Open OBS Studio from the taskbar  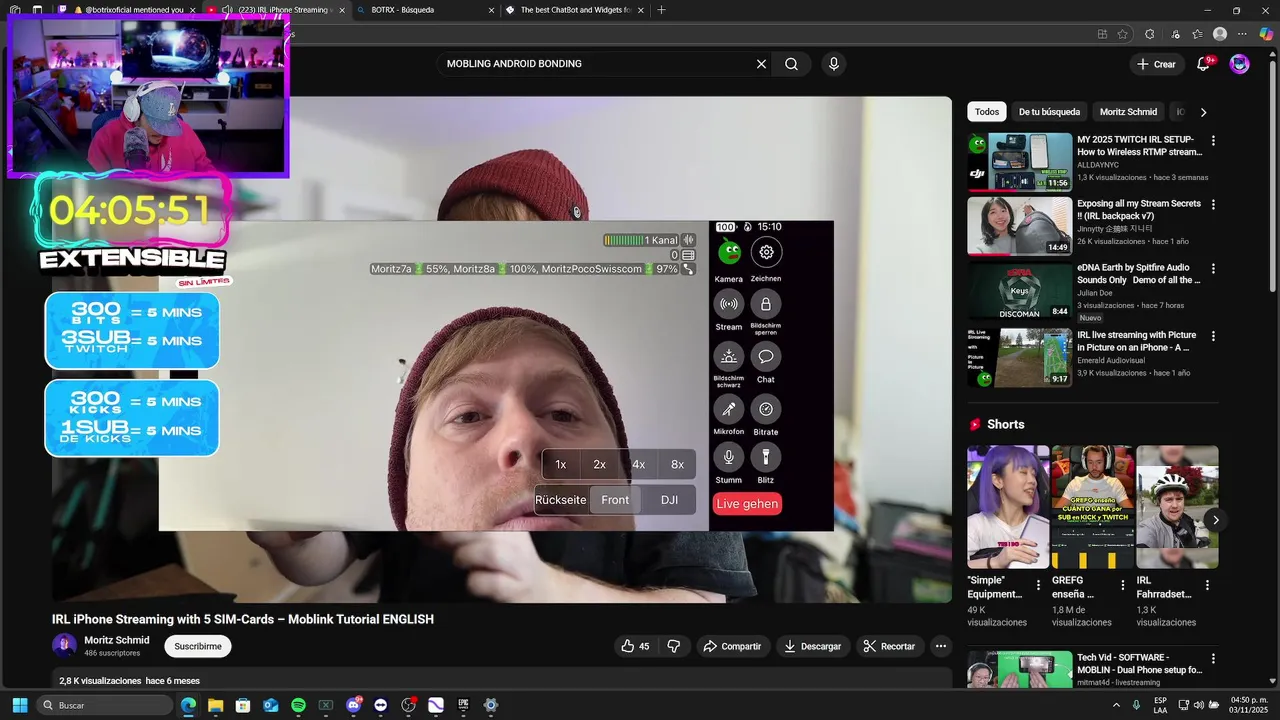point(408,705)
